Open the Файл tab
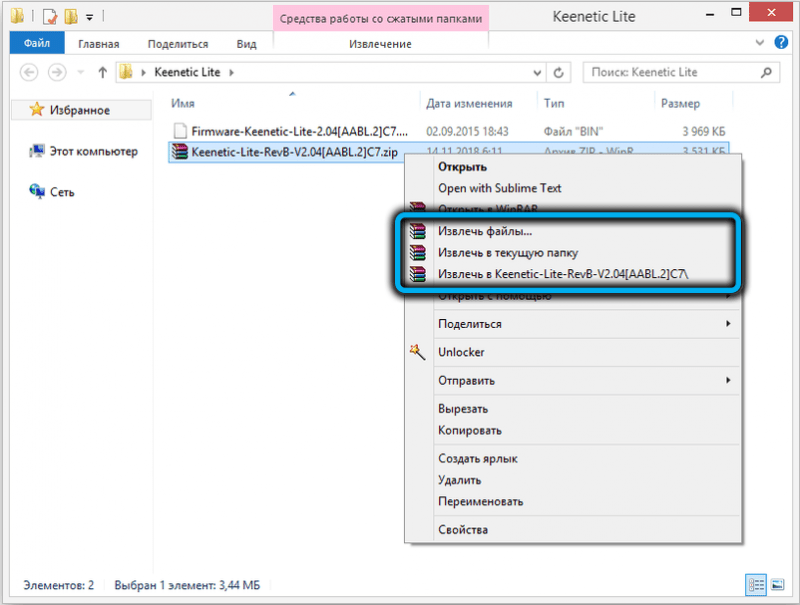The image size is (800, 605). pyautogui.click(x=37, y=43)
